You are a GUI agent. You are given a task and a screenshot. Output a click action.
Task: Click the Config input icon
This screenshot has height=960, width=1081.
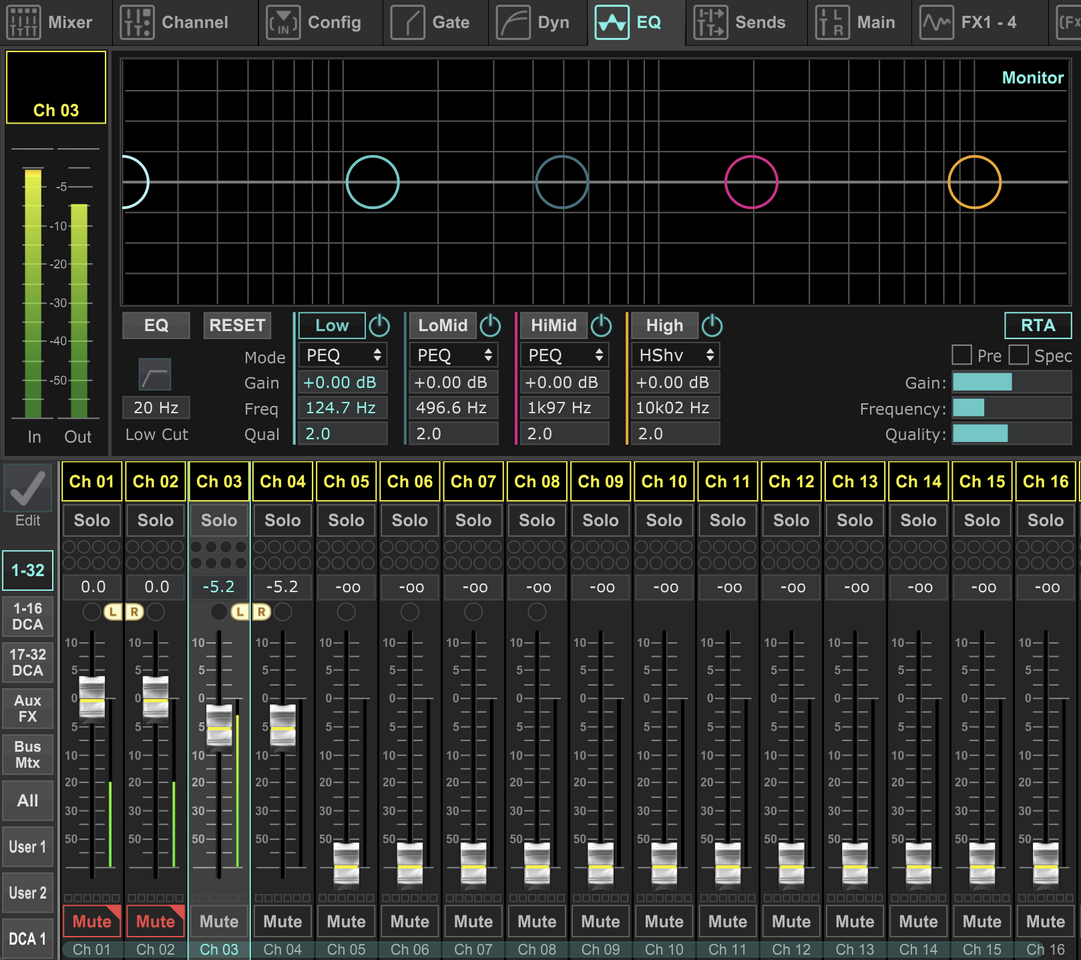pos(283,22)
